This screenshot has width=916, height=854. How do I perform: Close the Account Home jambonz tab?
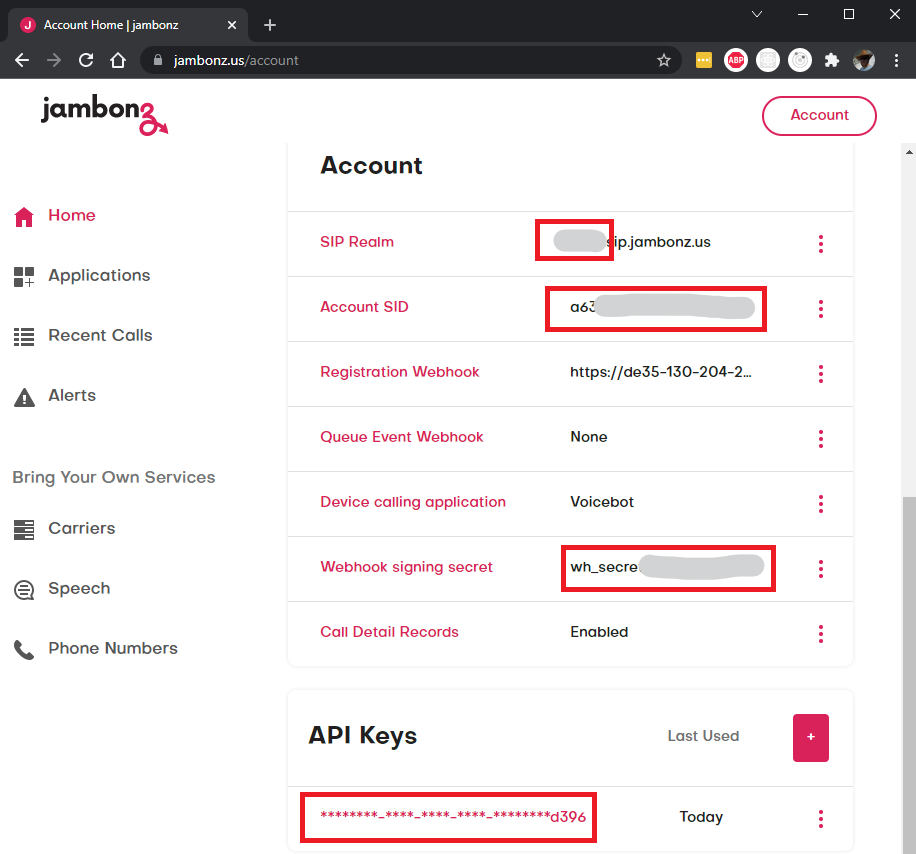(x=232, y=25)
